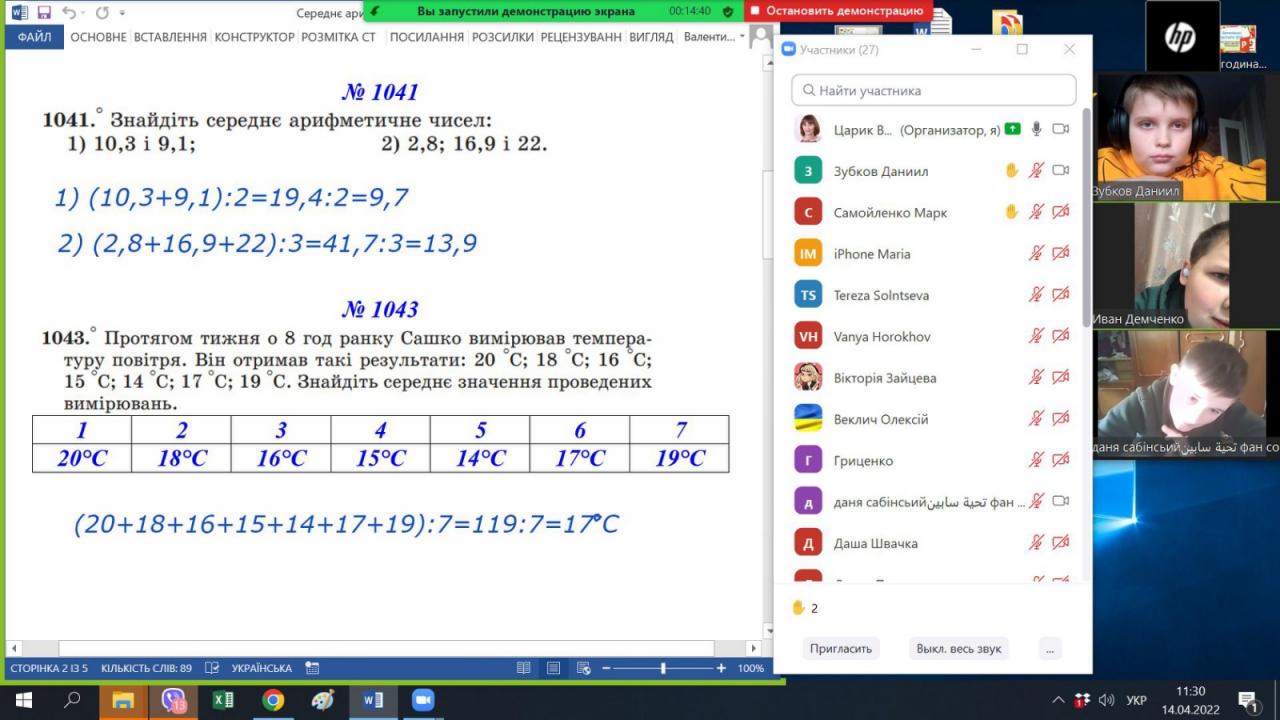Click the Zoom app taskbar icon
Image resolution: width=1280 pixels, height=720 pixels.
coord(423,700)
